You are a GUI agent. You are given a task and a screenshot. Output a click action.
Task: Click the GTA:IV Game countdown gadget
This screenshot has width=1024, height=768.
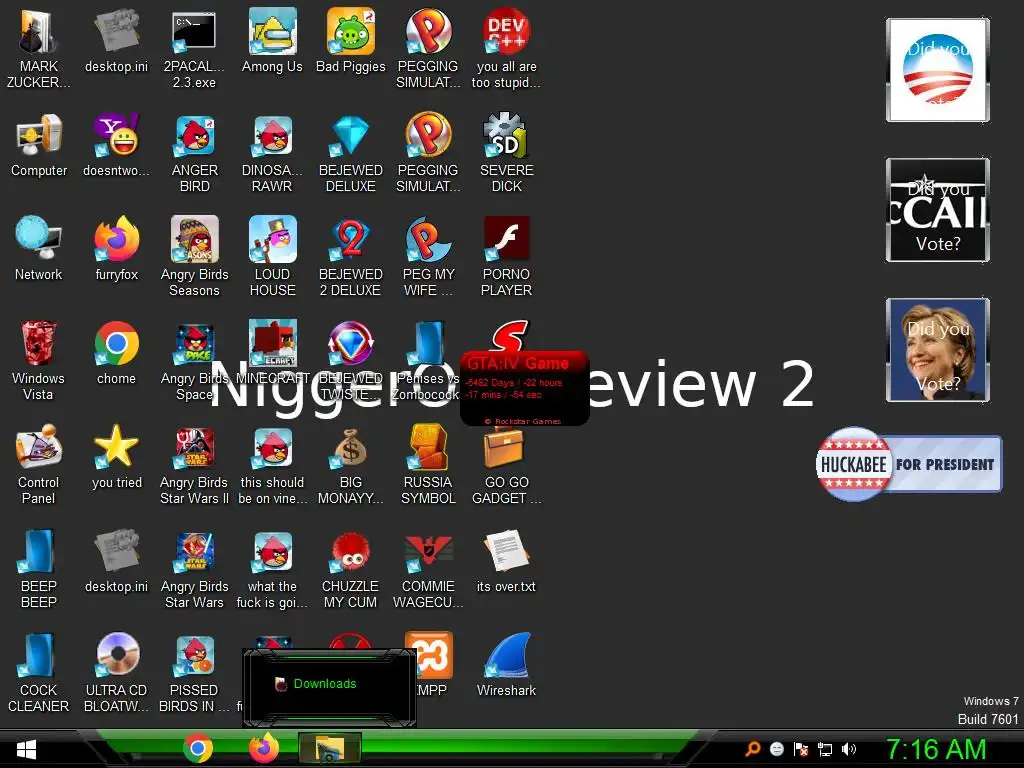[524, 389]
